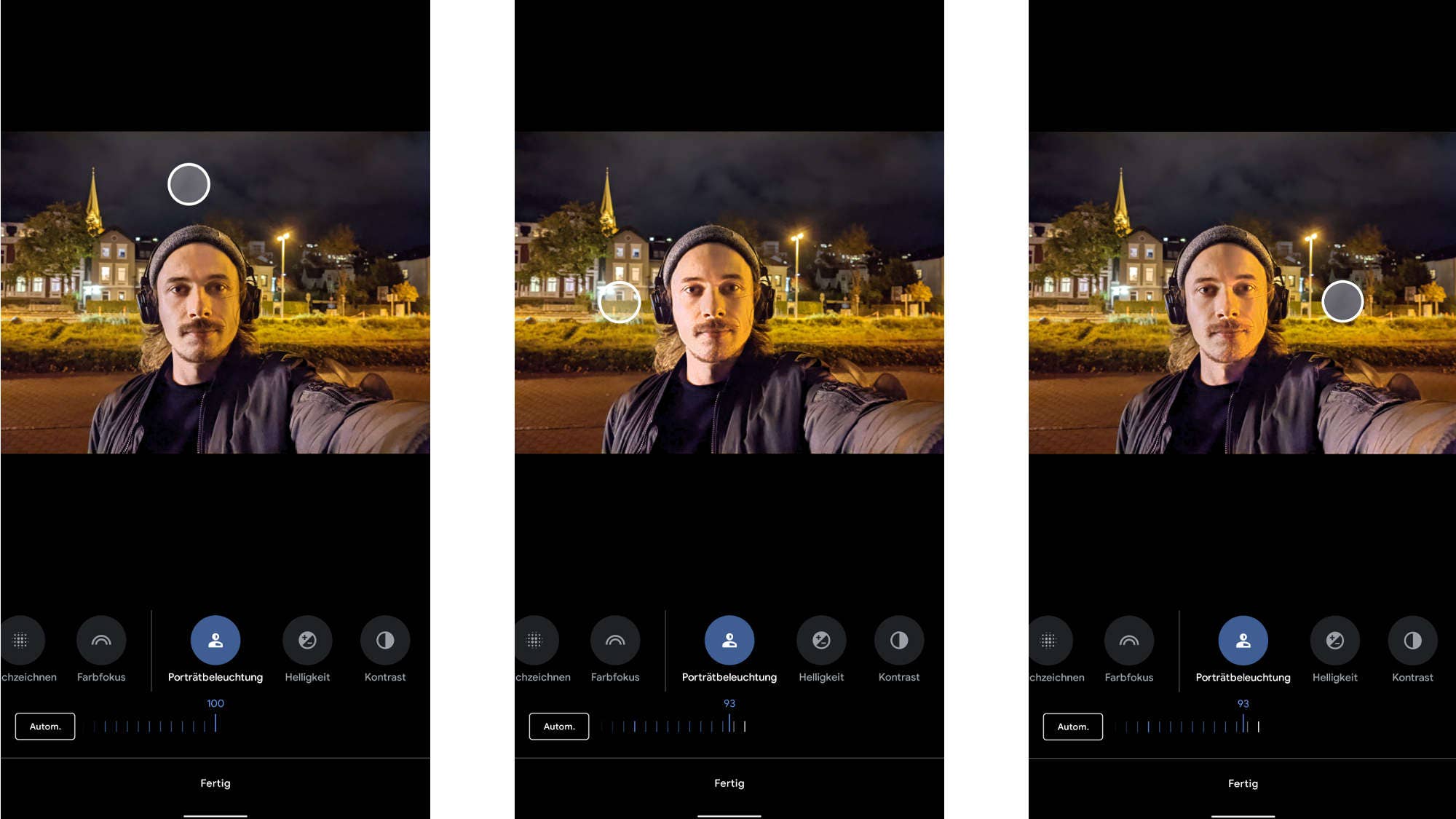
Task: Open Helligkeit tool in the middle screenshot
Action: 821,640
